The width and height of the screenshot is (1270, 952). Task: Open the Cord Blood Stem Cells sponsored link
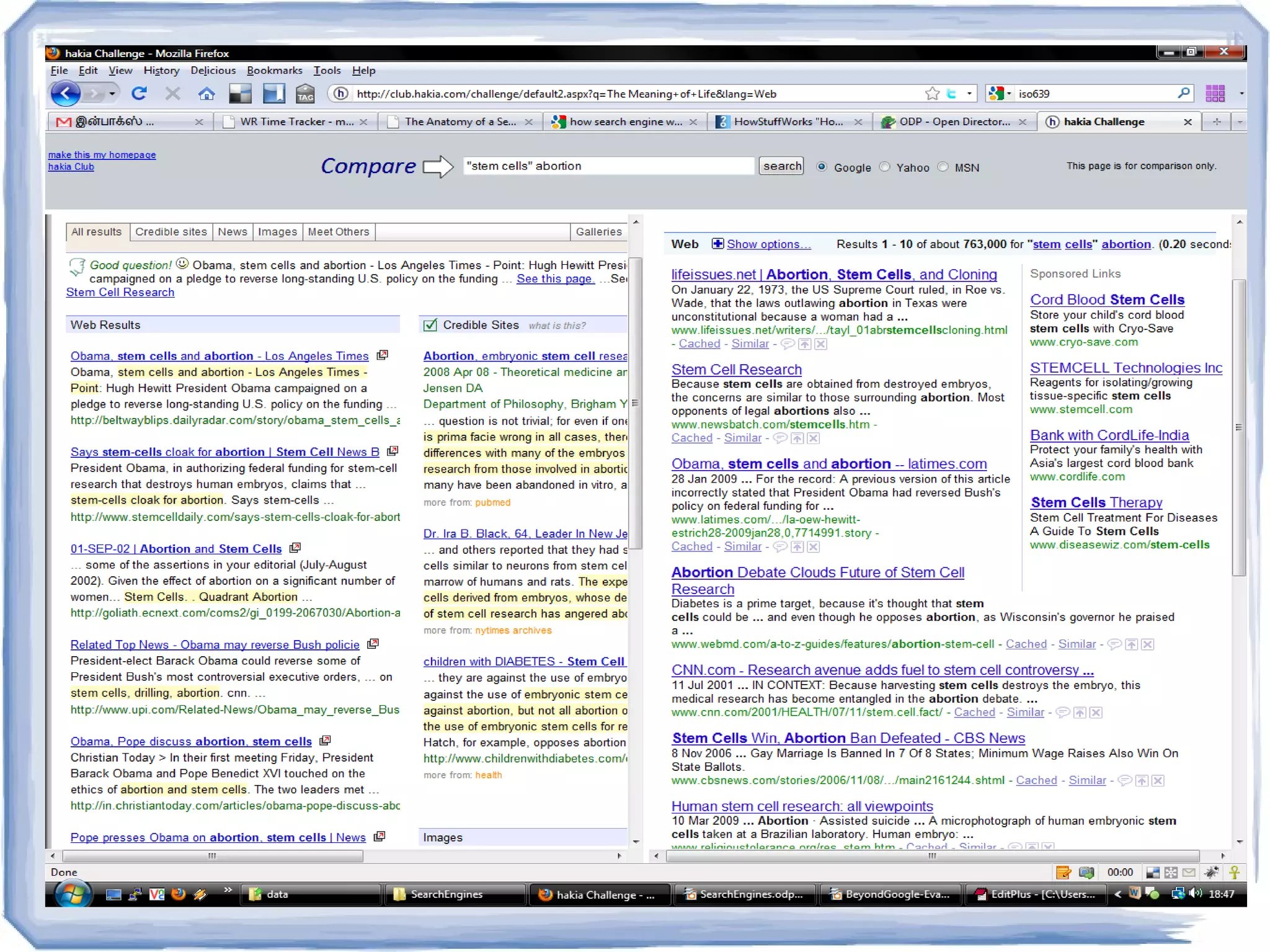click(1107, 299)
